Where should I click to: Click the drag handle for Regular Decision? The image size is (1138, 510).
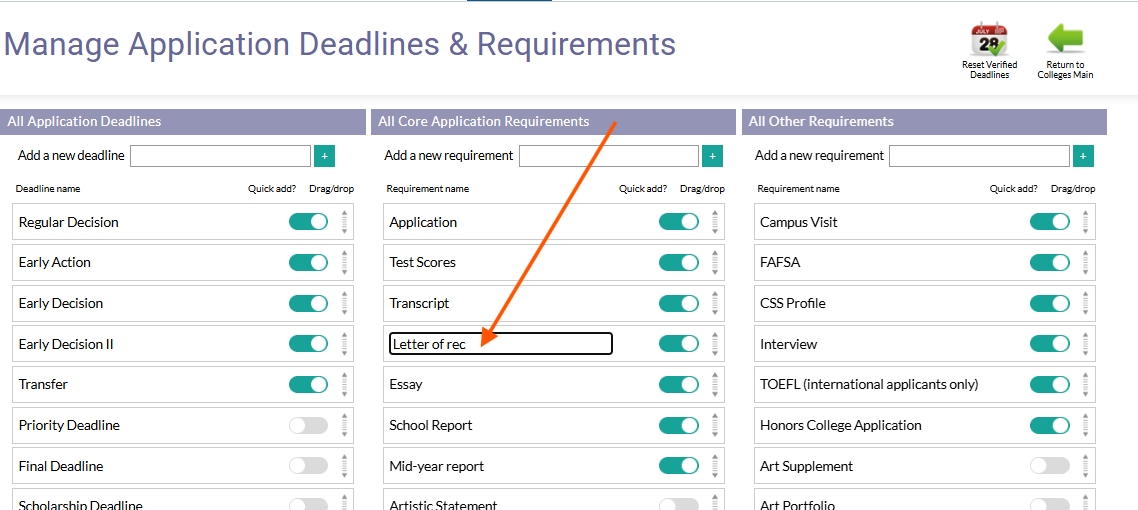click(345, 222)
